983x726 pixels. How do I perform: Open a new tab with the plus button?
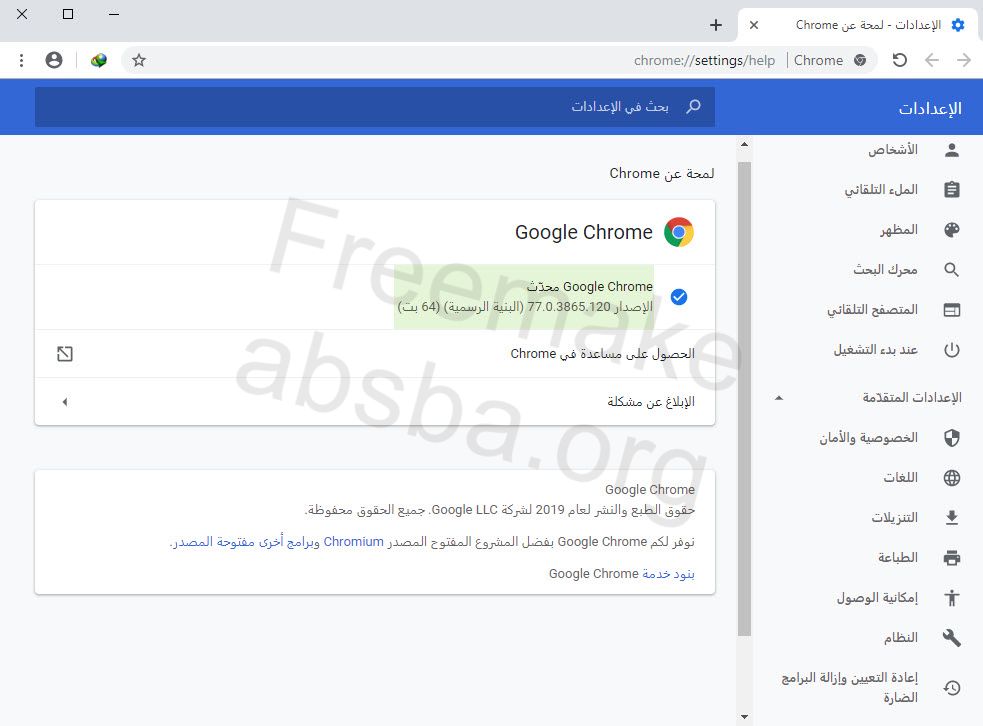coord(716,25)
